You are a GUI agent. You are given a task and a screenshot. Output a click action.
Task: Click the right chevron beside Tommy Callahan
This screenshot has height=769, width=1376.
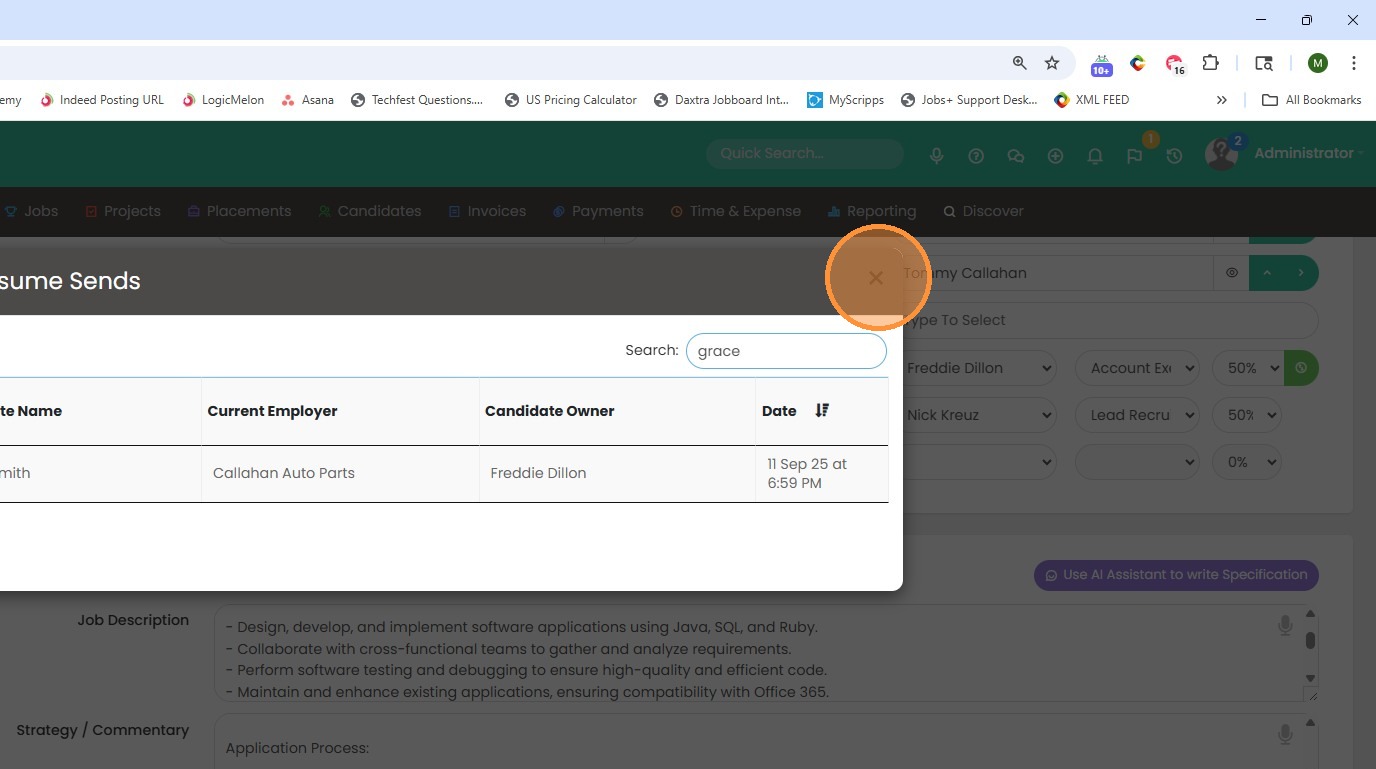pos(1301,272)
